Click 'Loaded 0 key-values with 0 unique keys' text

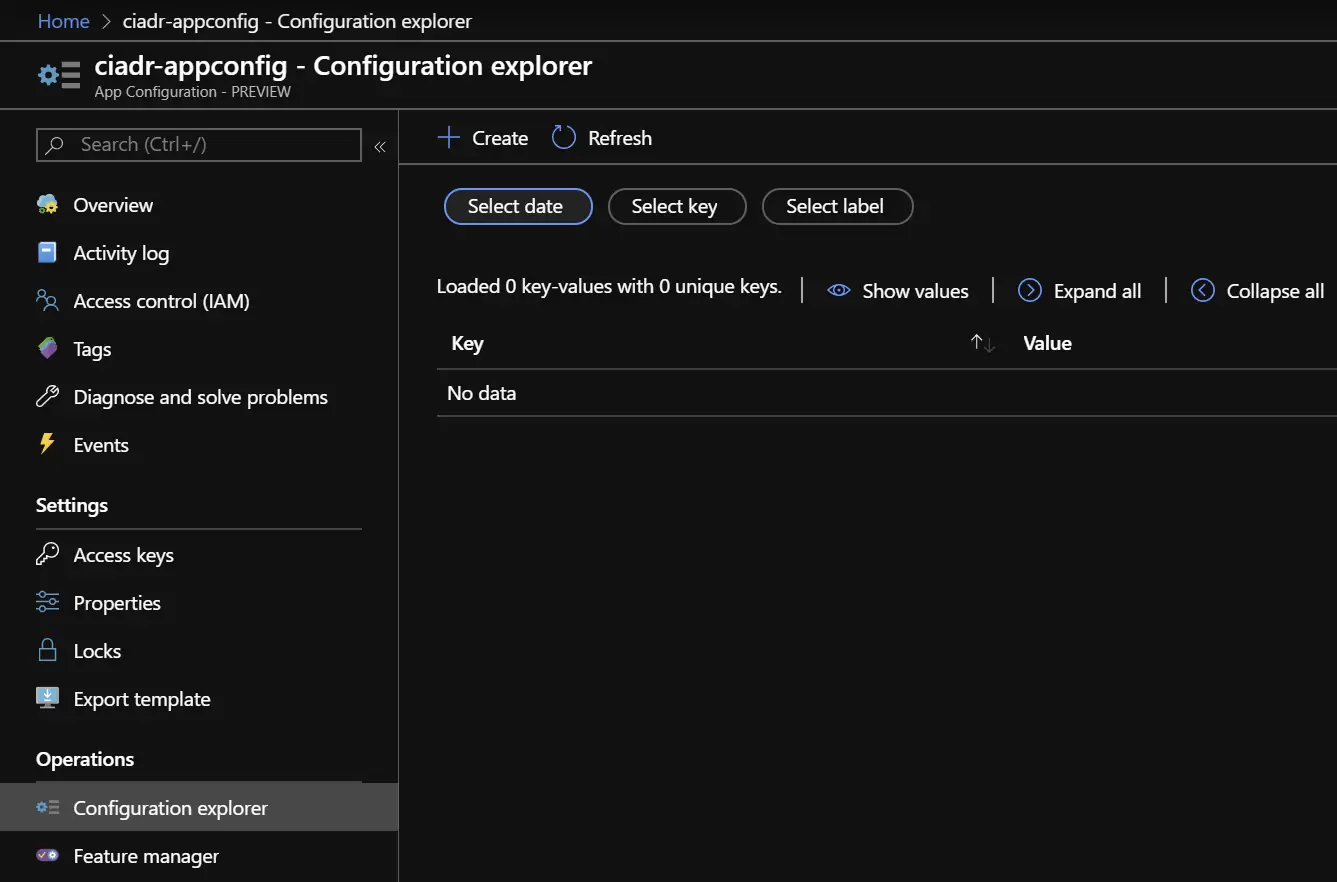(x=609, y=287)
